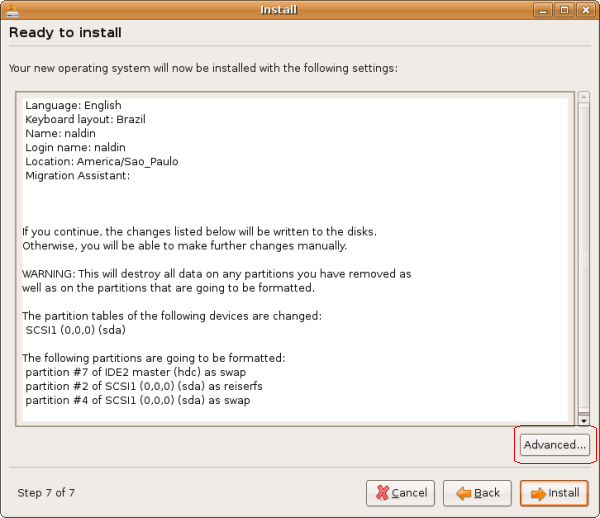
Task: Click 'Location: America/Sao_Paulo' line
Action: [x=102, y=161]
